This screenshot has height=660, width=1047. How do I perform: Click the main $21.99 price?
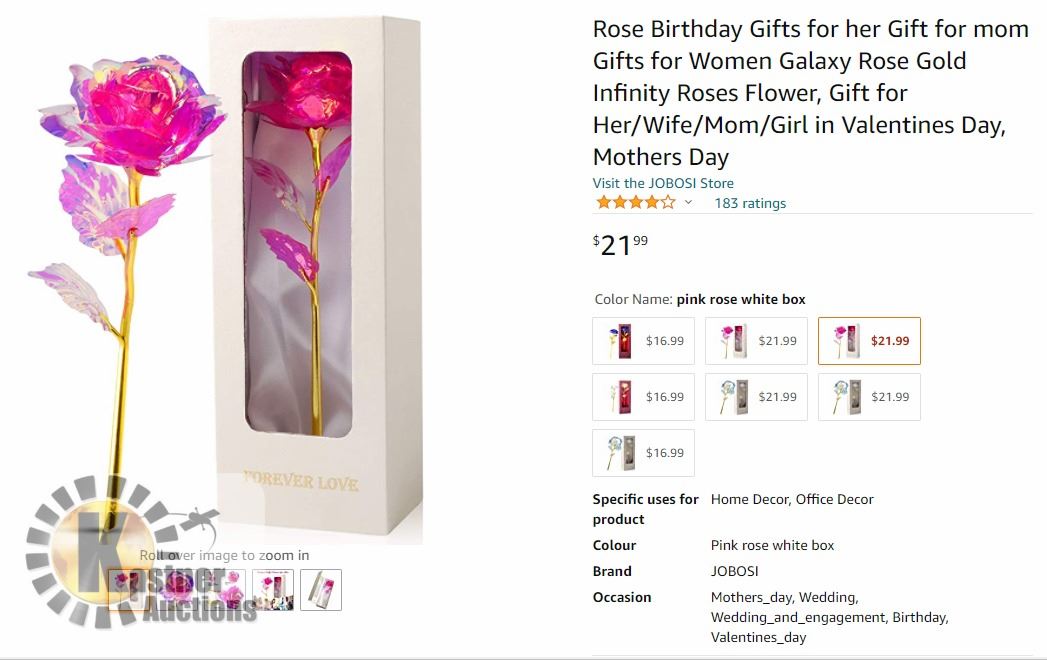click(x=621, y=244)
